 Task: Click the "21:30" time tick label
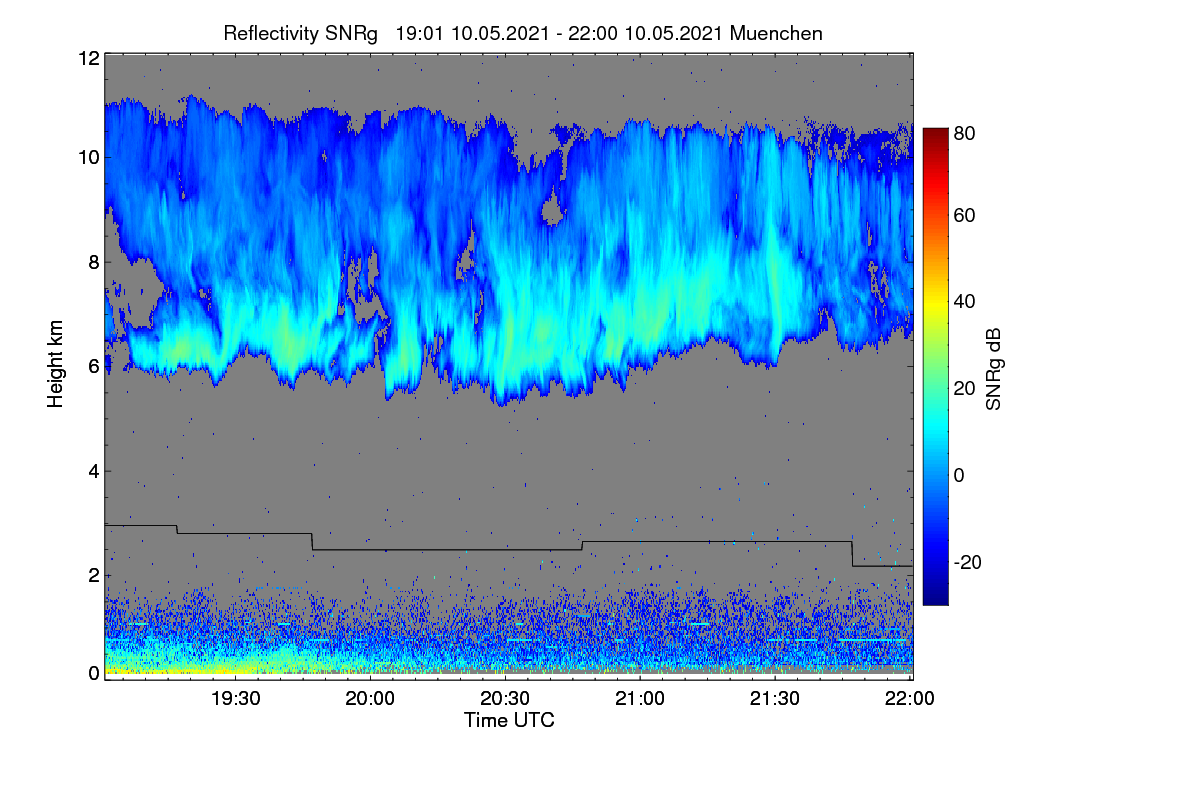tap(775, 700)
